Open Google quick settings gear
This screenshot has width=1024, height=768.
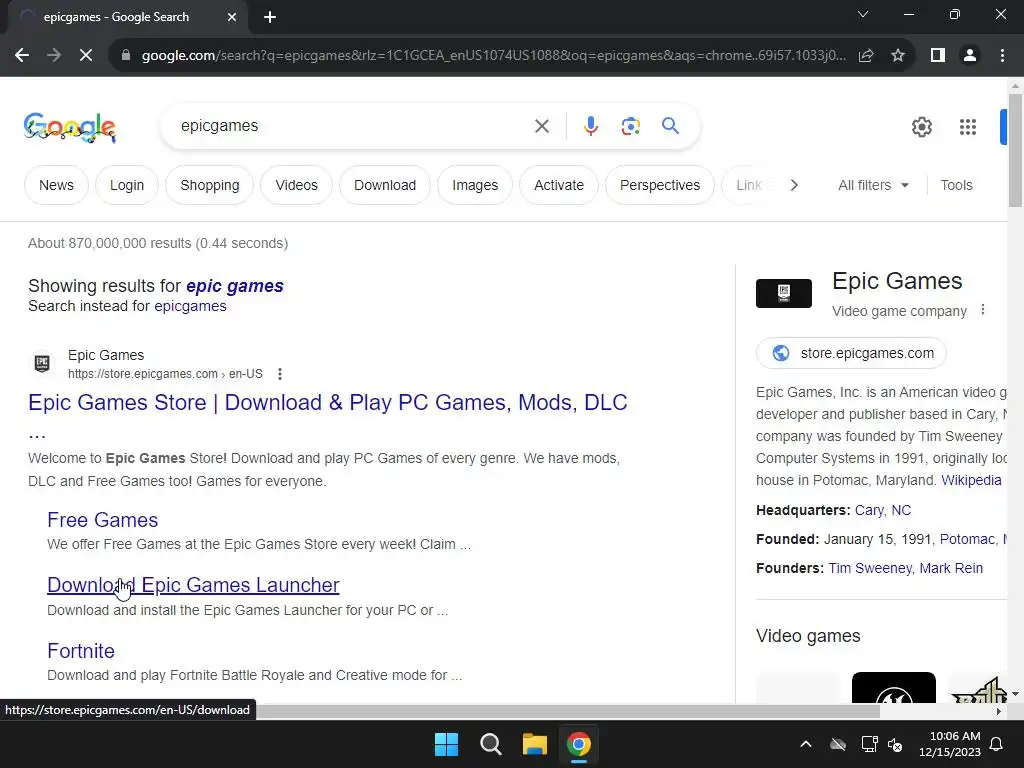pyautogui.click(x=921, y=127)
